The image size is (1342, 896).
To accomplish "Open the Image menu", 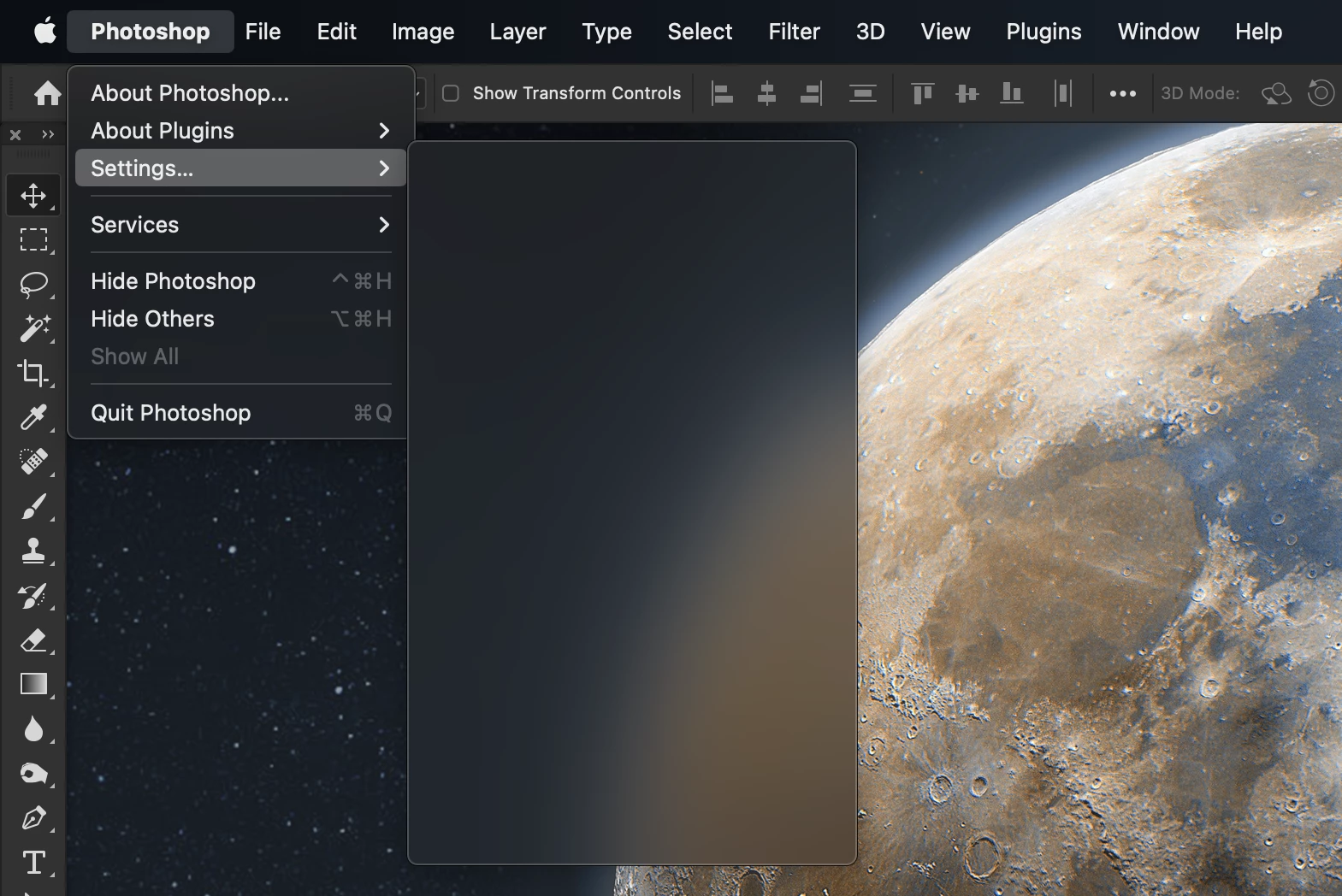I will pos(423,32).
